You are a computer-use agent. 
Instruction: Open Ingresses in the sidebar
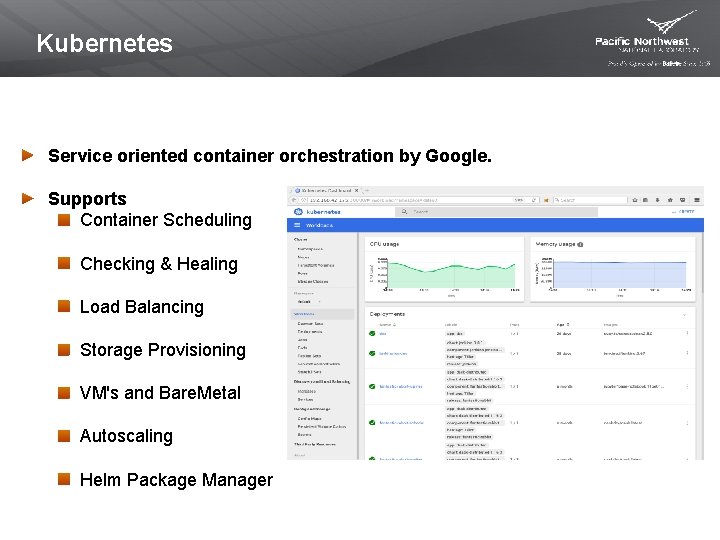coord(307,391)
